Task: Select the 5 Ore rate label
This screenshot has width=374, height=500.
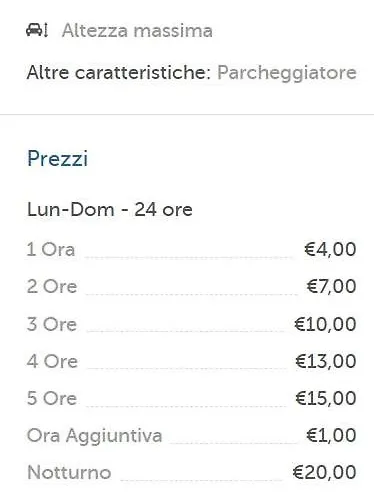Action: (x=52, y=398)
